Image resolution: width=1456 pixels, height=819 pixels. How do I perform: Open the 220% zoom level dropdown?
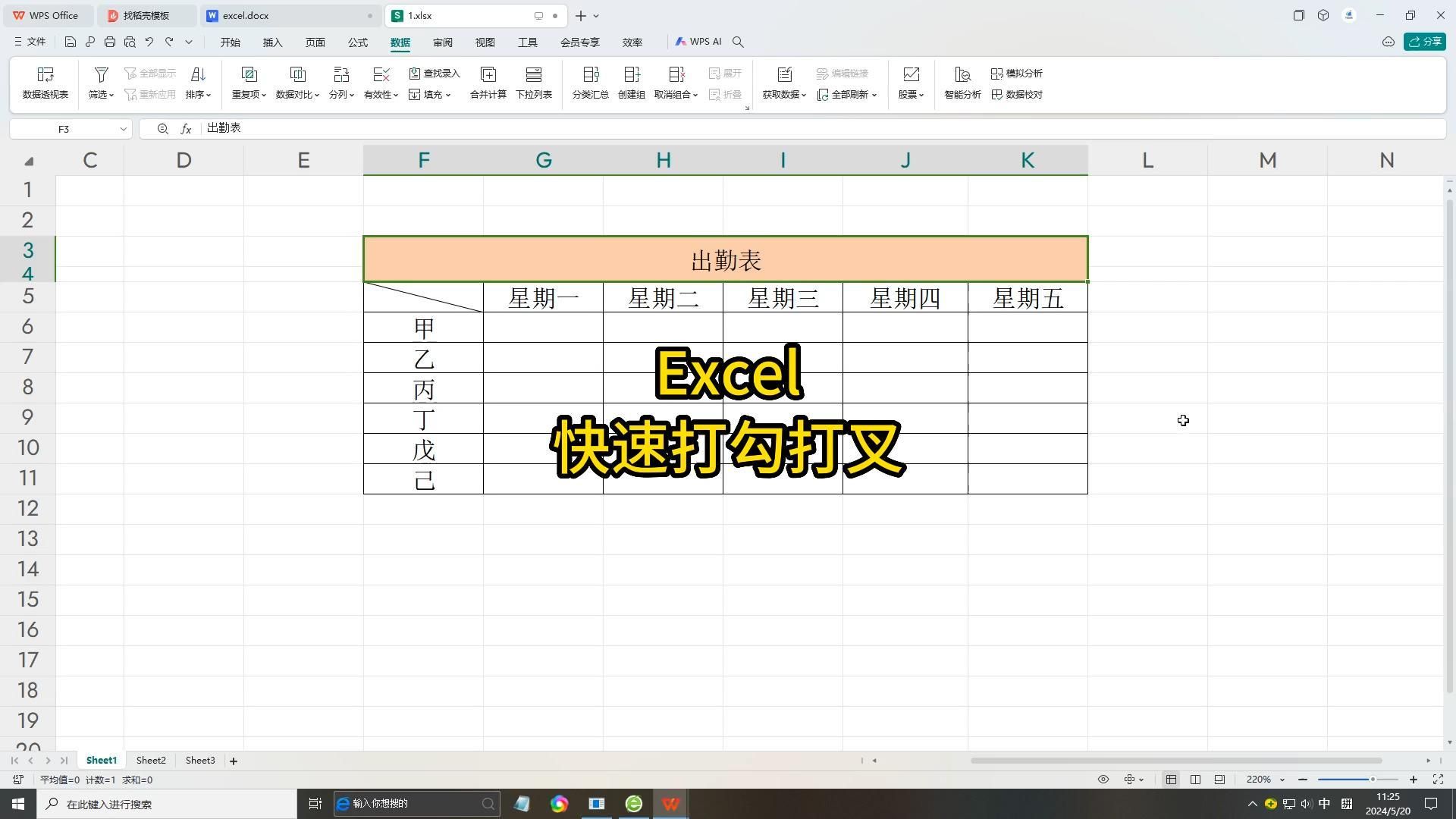pos(1282,780)
